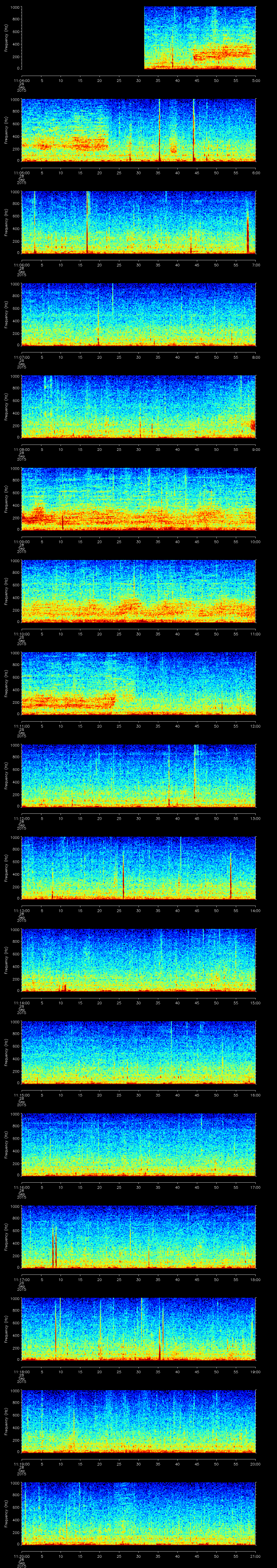Select the 11:05:00 start time label

coord(21,173)
